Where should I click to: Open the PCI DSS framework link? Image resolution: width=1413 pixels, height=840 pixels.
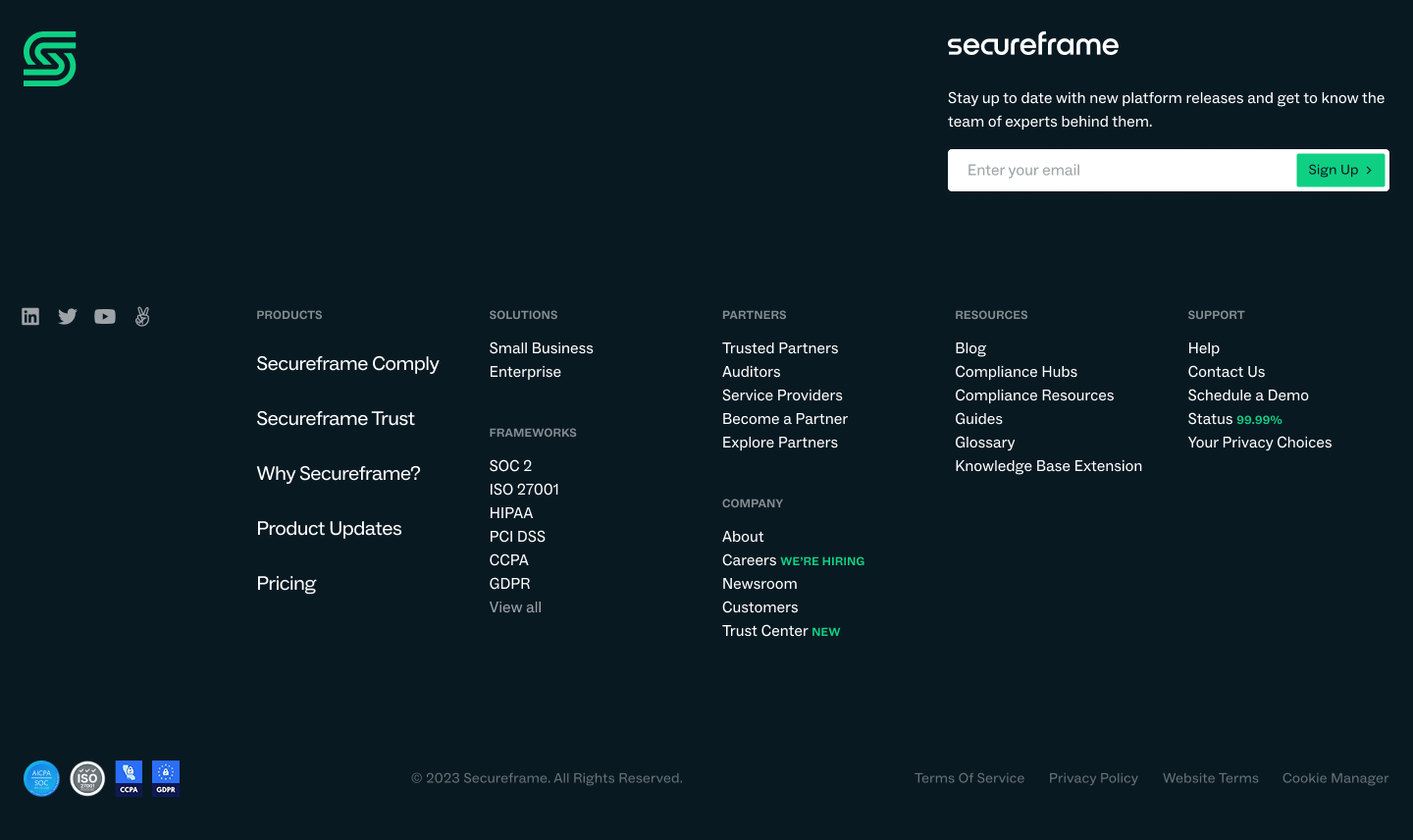tap(517, 537)
